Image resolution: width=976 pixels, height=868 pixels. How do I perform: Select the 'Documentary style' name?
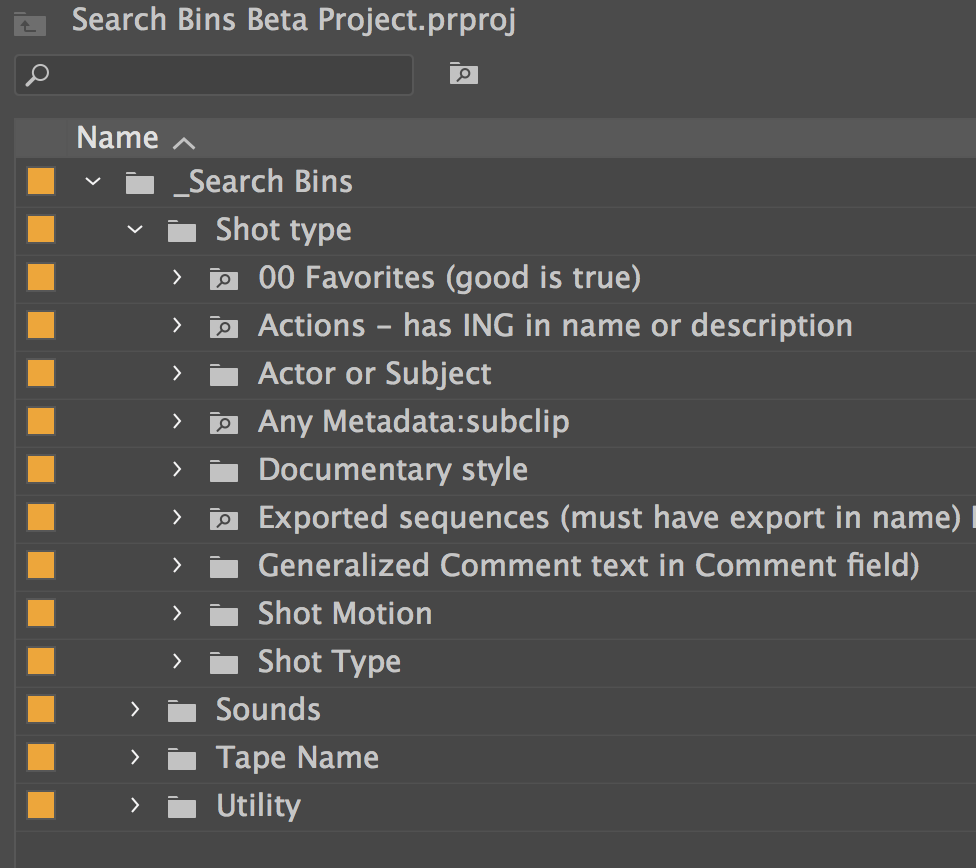point(393,470)
